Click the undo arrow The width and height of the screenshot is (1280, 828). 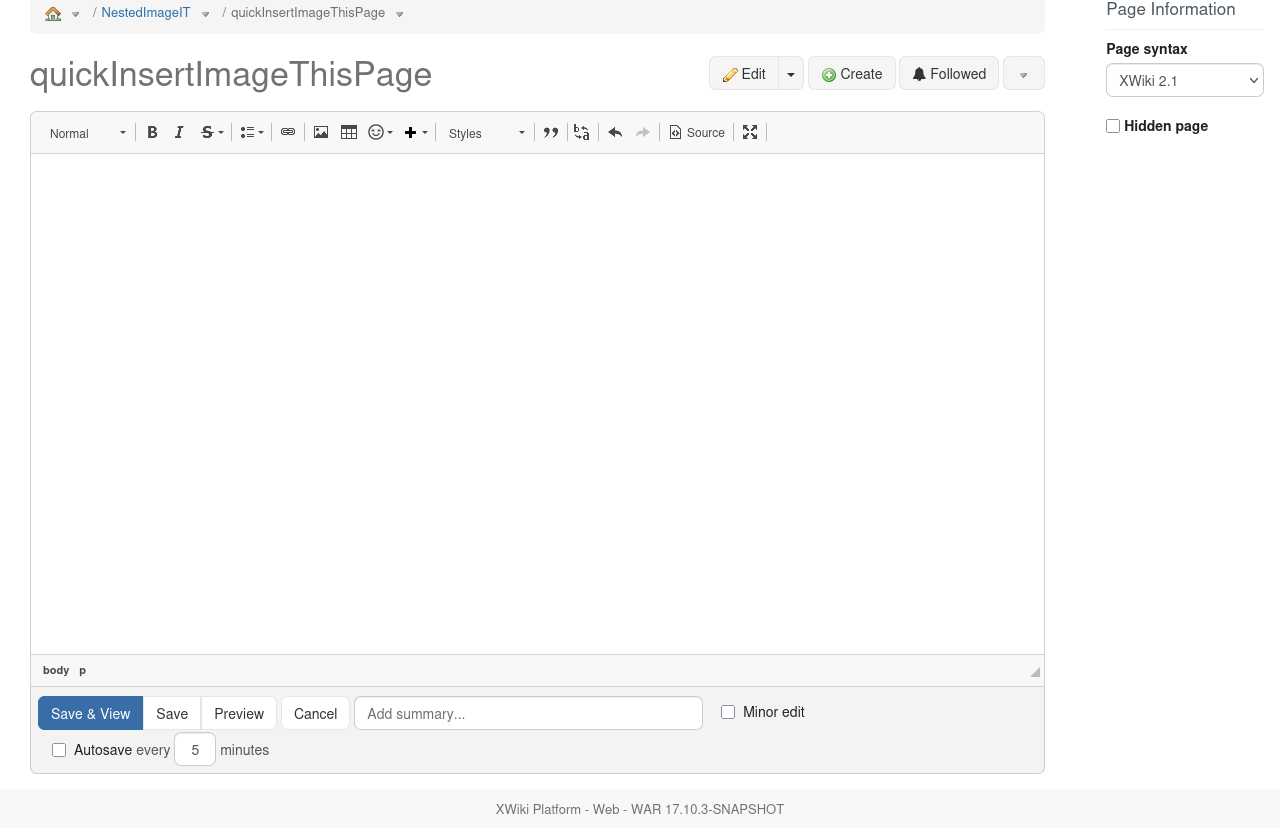[615, 132]
